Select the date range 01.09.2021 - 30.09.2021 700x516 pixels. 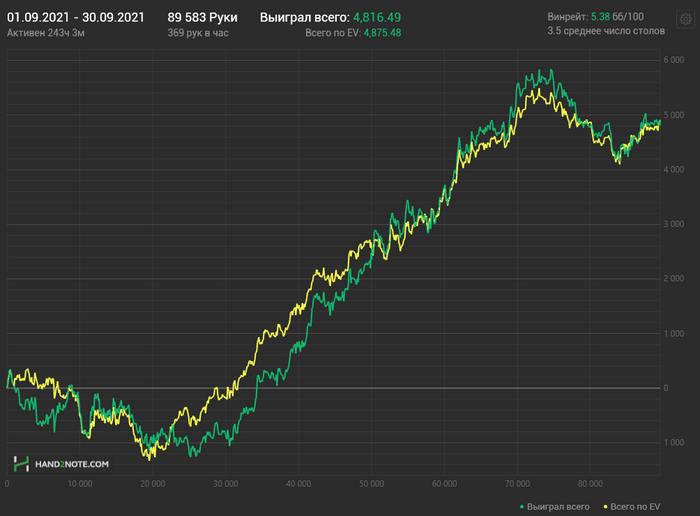tap(76, 17)
